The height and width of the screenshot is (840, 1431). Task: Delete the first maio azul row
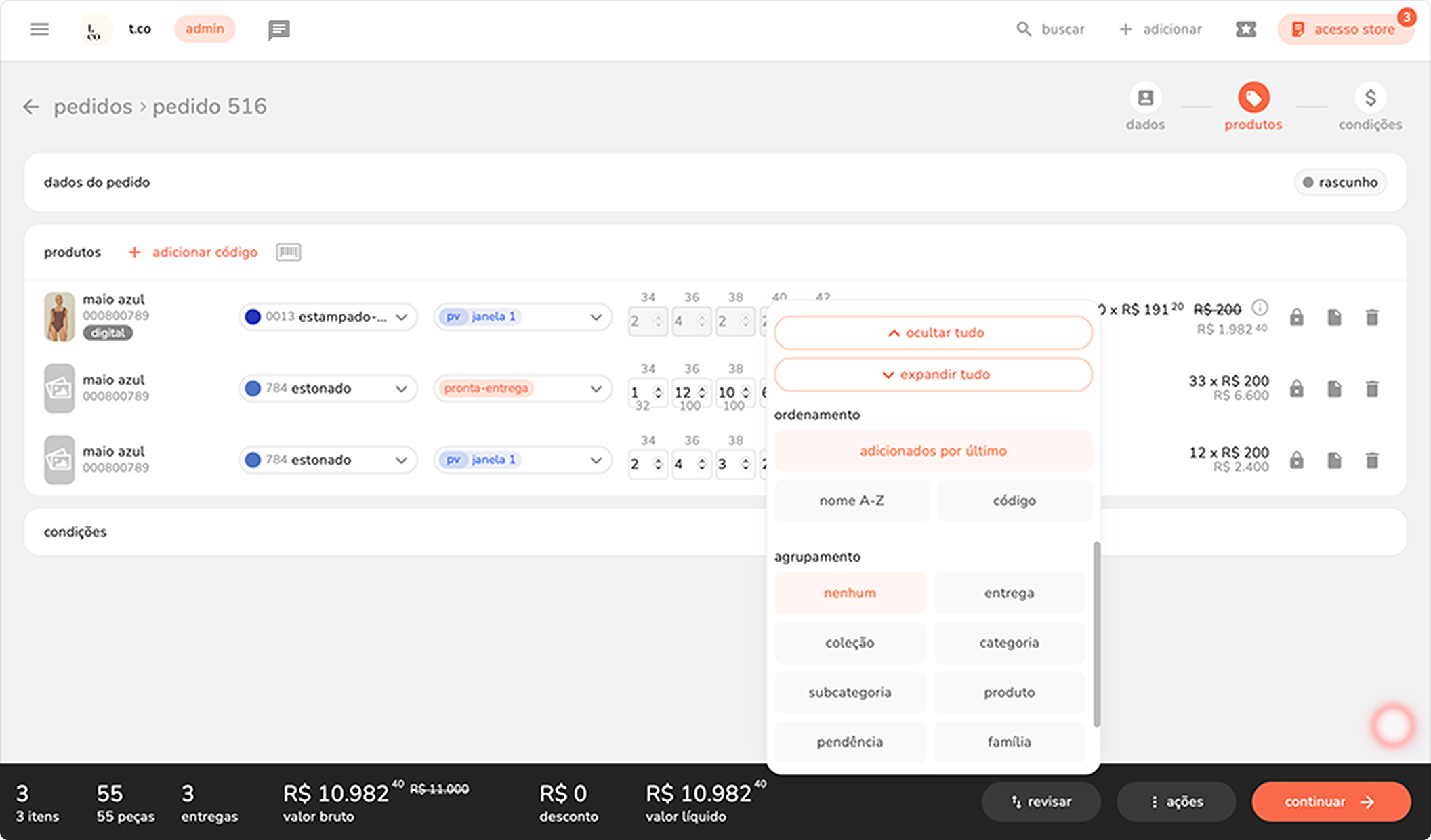(1372, 317)
